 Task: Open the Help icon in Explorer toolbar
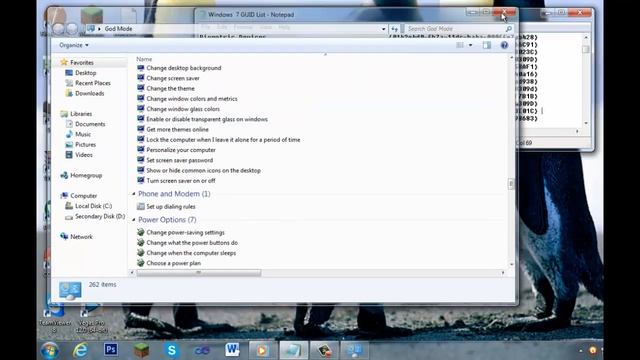(504, 45)
